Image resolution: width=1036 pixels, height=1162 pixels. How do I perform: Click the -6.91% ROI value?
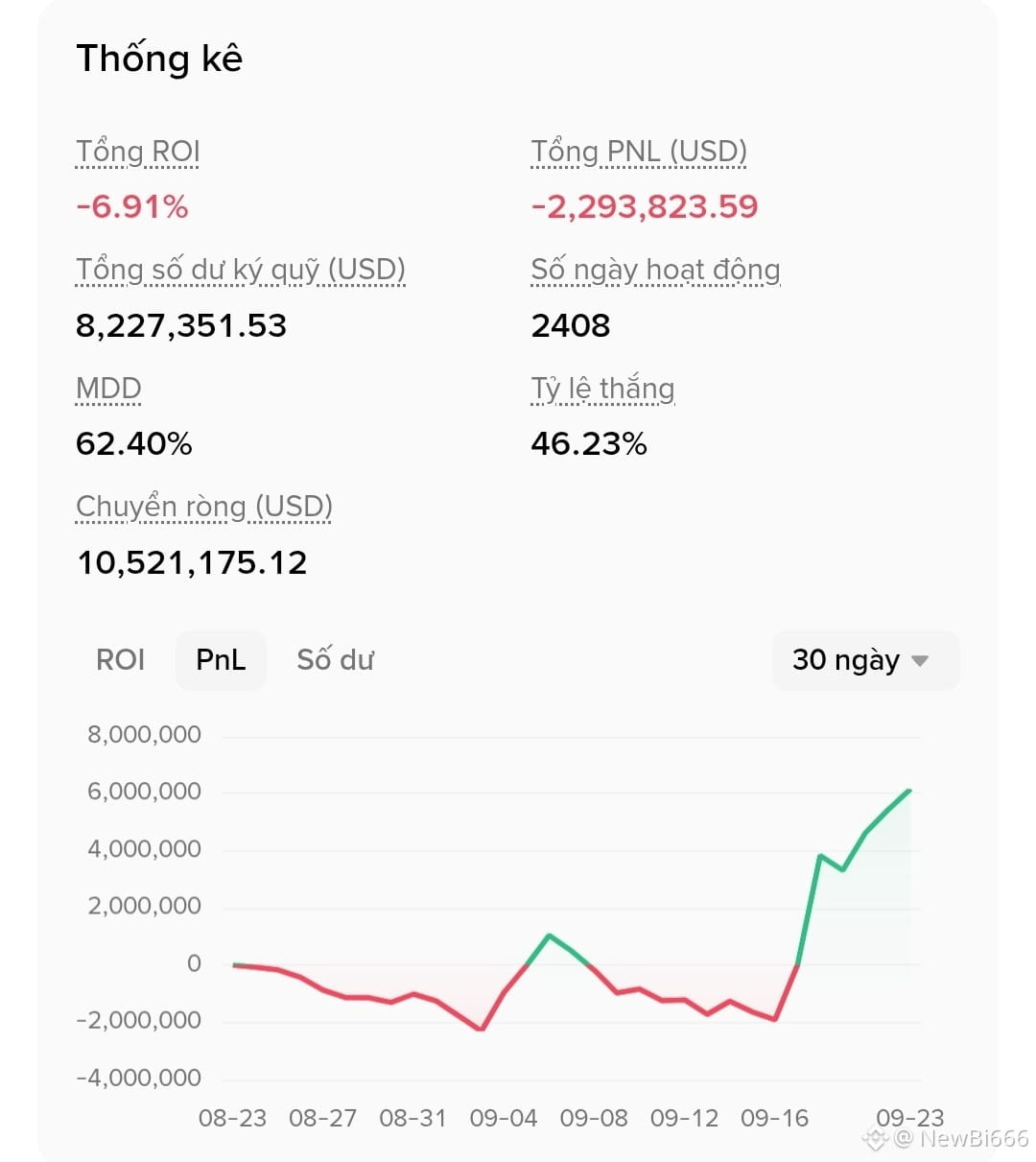(x=132, y=207)
